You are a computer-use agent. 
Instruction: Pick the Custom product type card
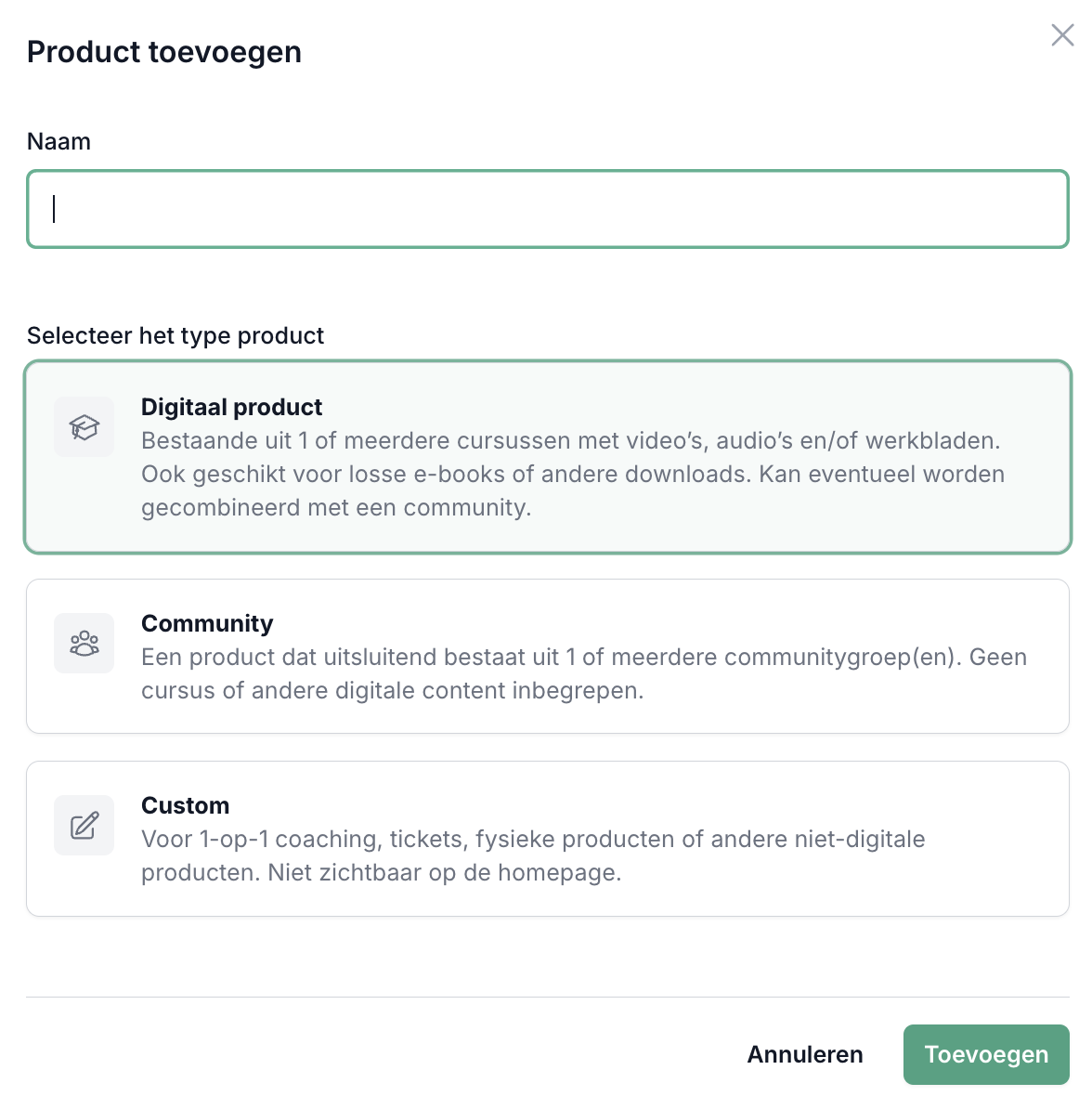548,839
